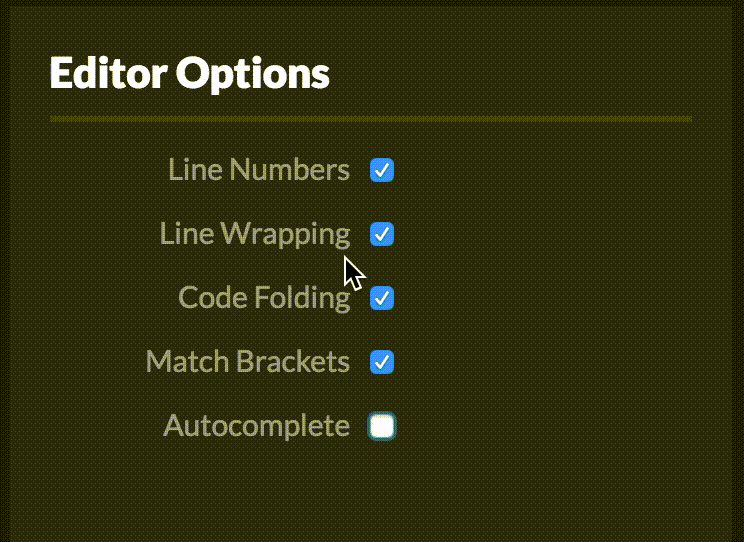
Task: Select the Code Folding label
Action: pyautogui.click(x=264, y=299)
